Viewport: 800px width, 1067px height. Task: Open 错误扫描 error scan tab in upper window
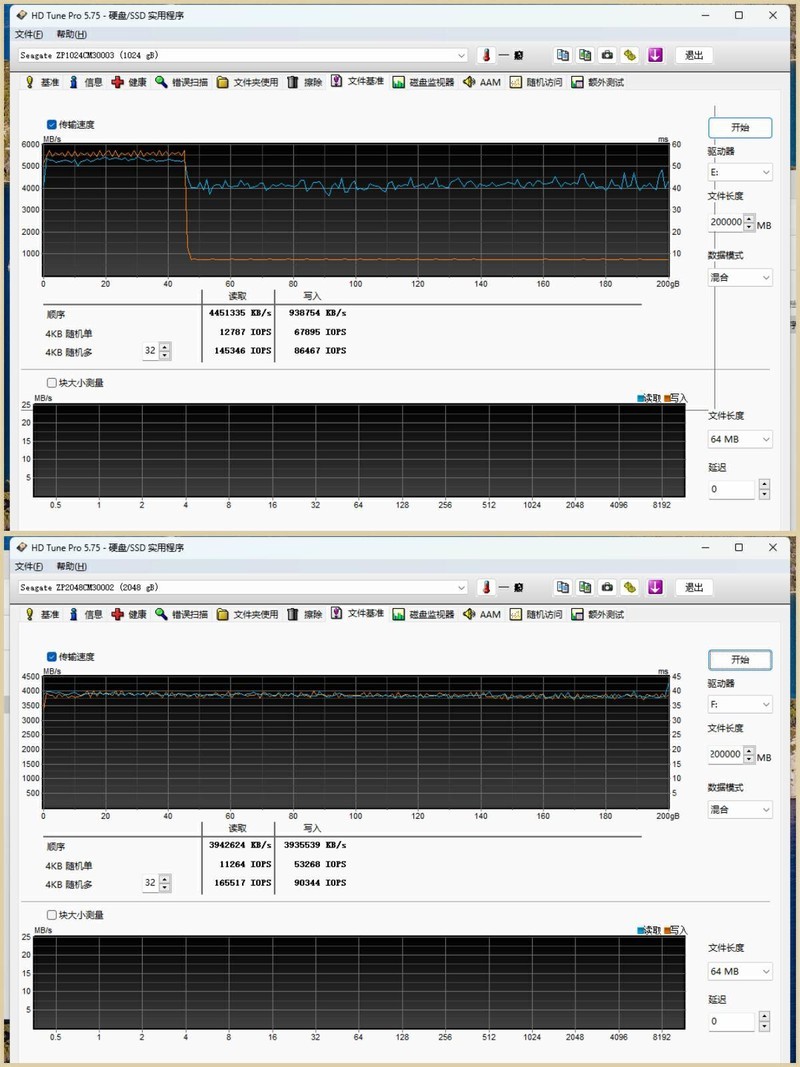pos(182,82)
